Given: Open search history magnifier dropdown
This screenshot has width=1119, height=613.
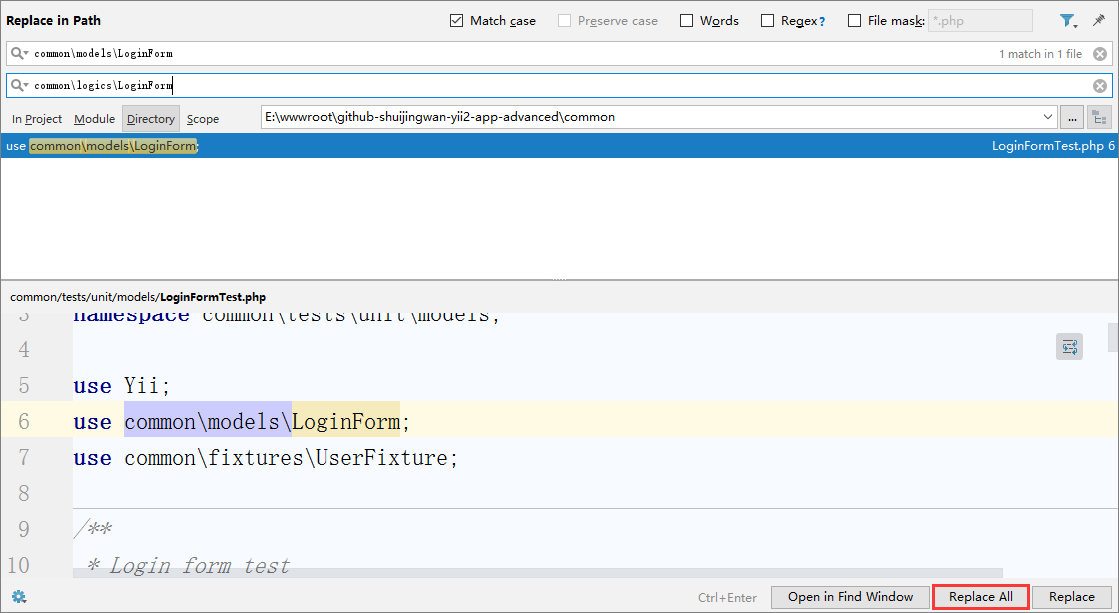Looking at the screenshot, I should [x=20, y=54].
